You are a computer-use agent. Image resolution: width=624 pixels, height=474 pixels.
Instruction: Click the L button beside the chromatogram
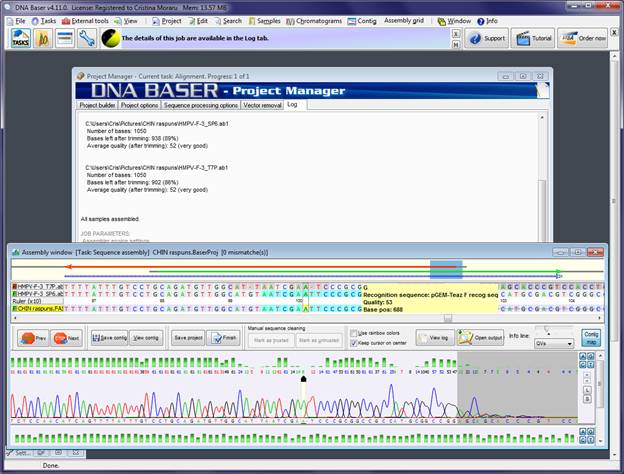click(x=587, y=391)
